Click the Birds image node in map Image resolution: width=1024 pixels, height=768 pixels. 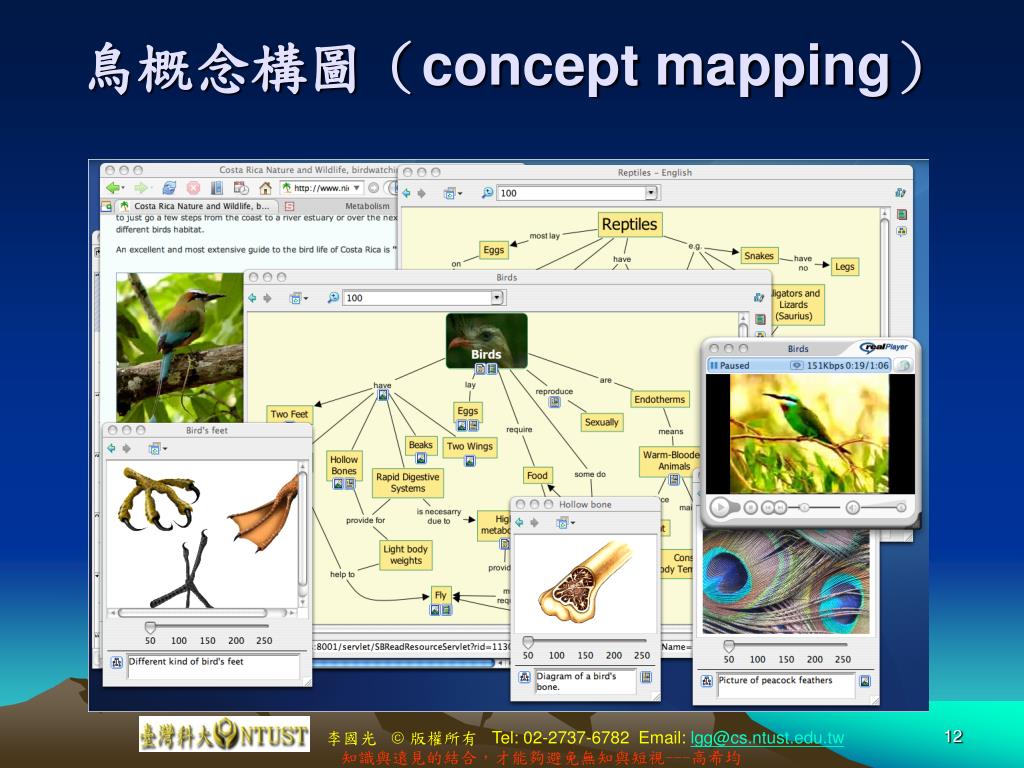tap(487, 340)
